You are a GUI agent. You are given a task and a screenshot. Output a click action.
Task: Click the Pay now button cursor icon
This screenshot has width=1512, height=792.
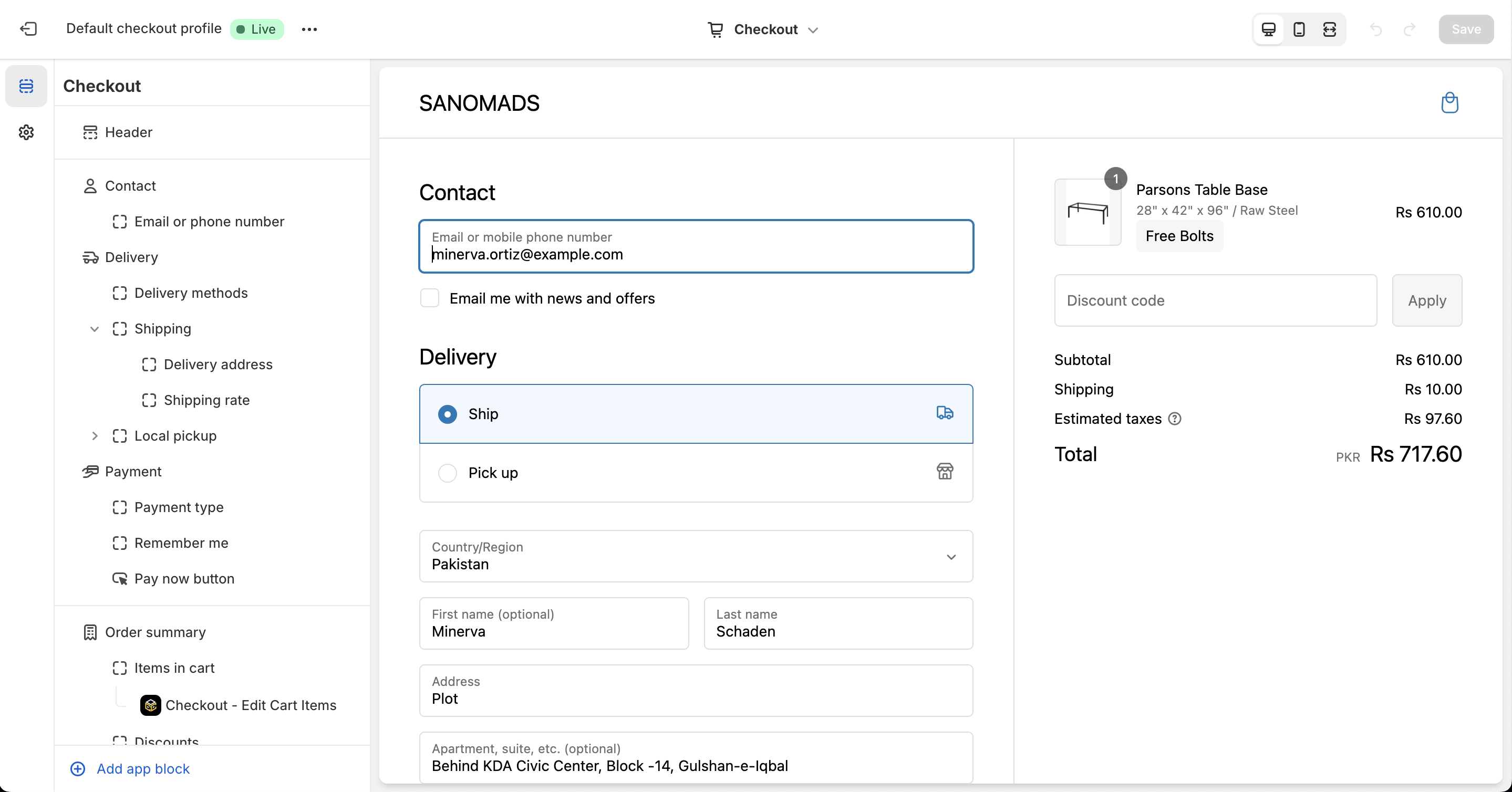tap(120, 579)
